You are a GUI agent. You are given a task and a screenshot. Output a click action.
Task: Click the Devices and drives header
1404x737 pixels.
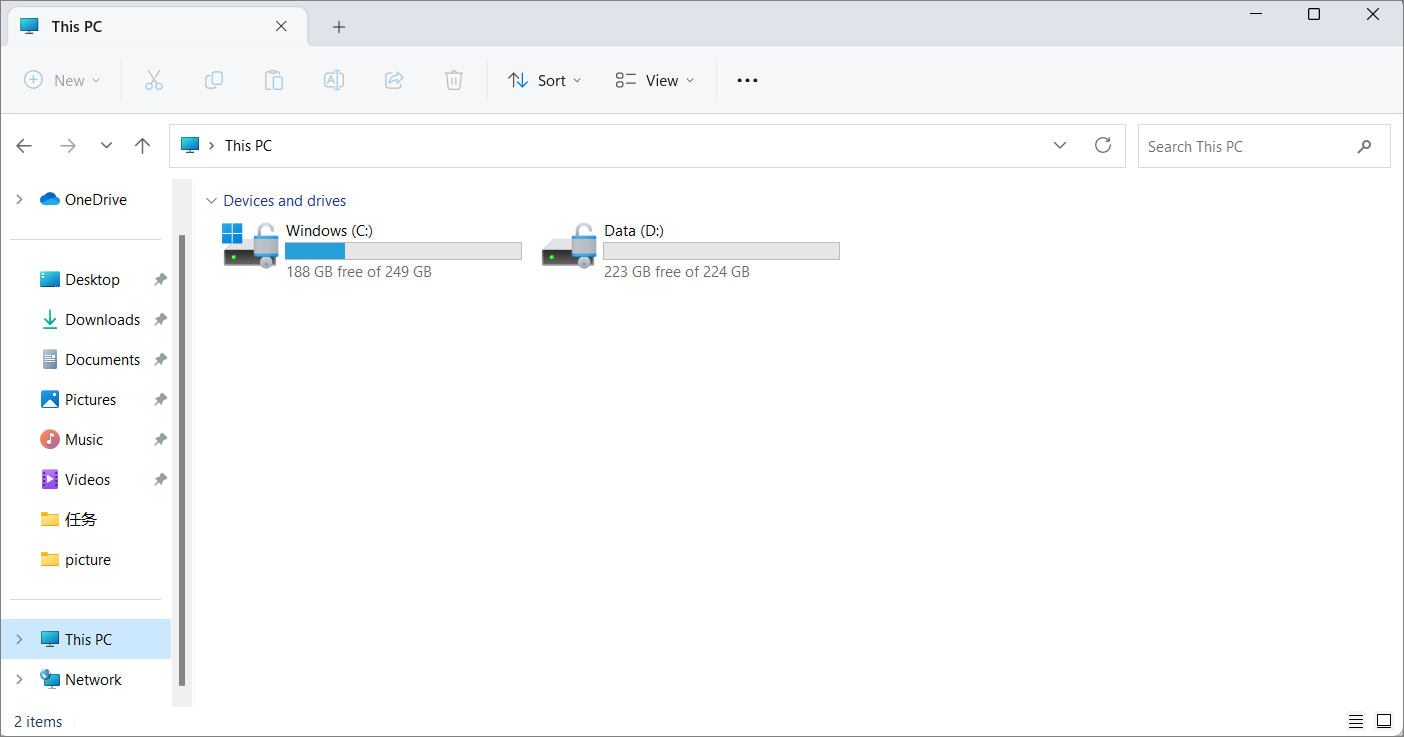point(285,201)
